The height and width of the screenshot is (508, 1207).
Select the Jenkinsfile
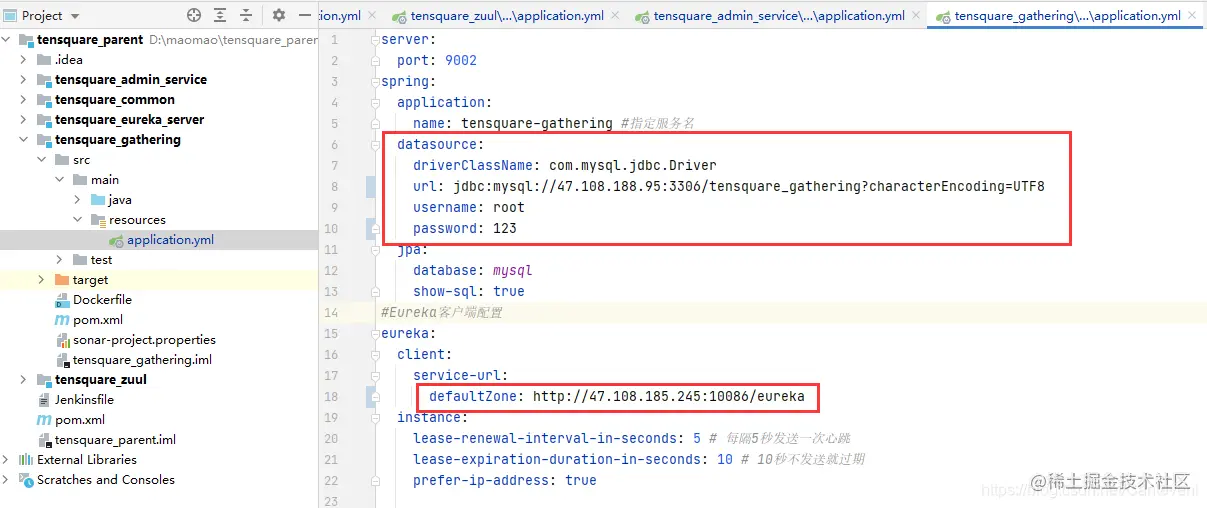coord(84,400)
